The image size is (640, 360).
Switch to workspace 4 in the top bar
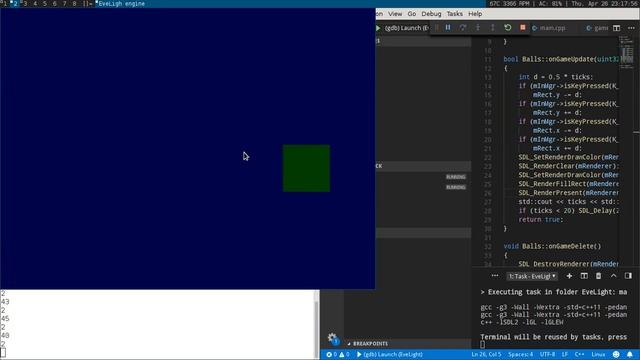(35, 3)
